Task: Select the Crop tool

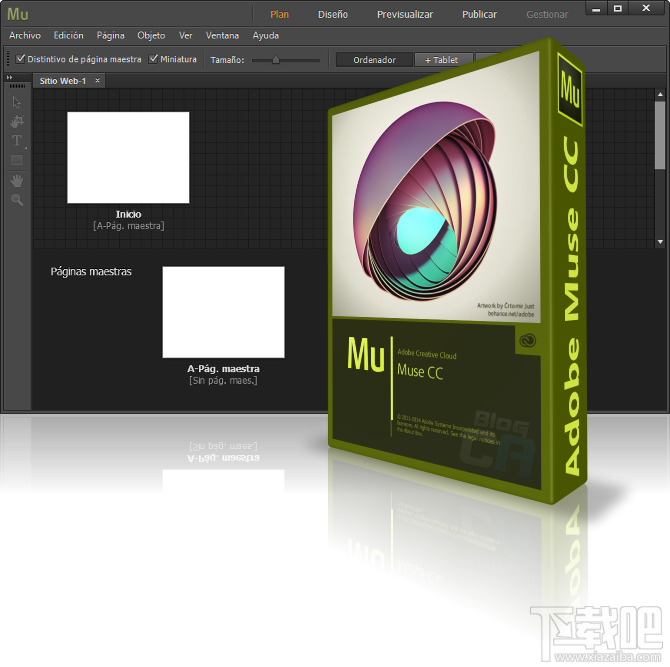Action: pos(17,121)
